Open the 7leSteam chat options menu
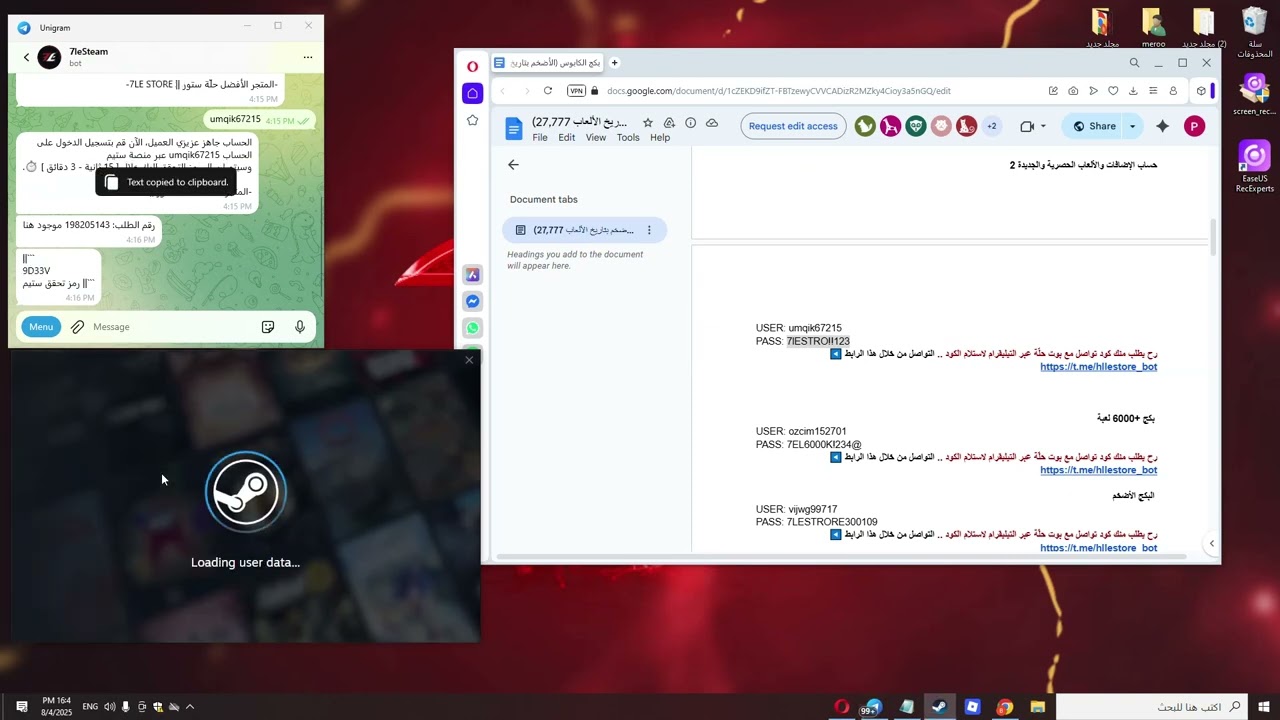 point(308,57)
